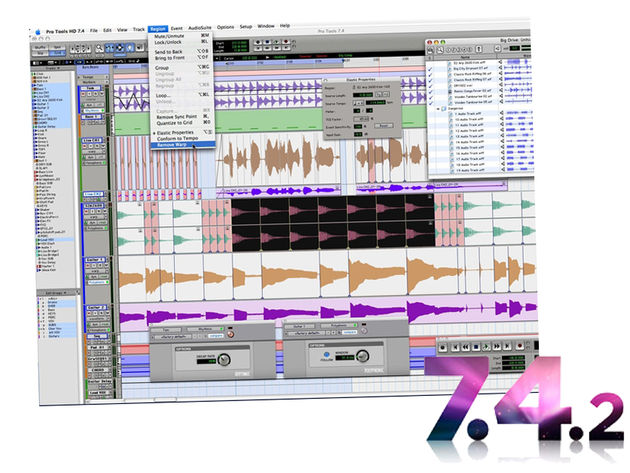Select the 14 Audio Track file
630x473 pixels.
click(469, 142)
